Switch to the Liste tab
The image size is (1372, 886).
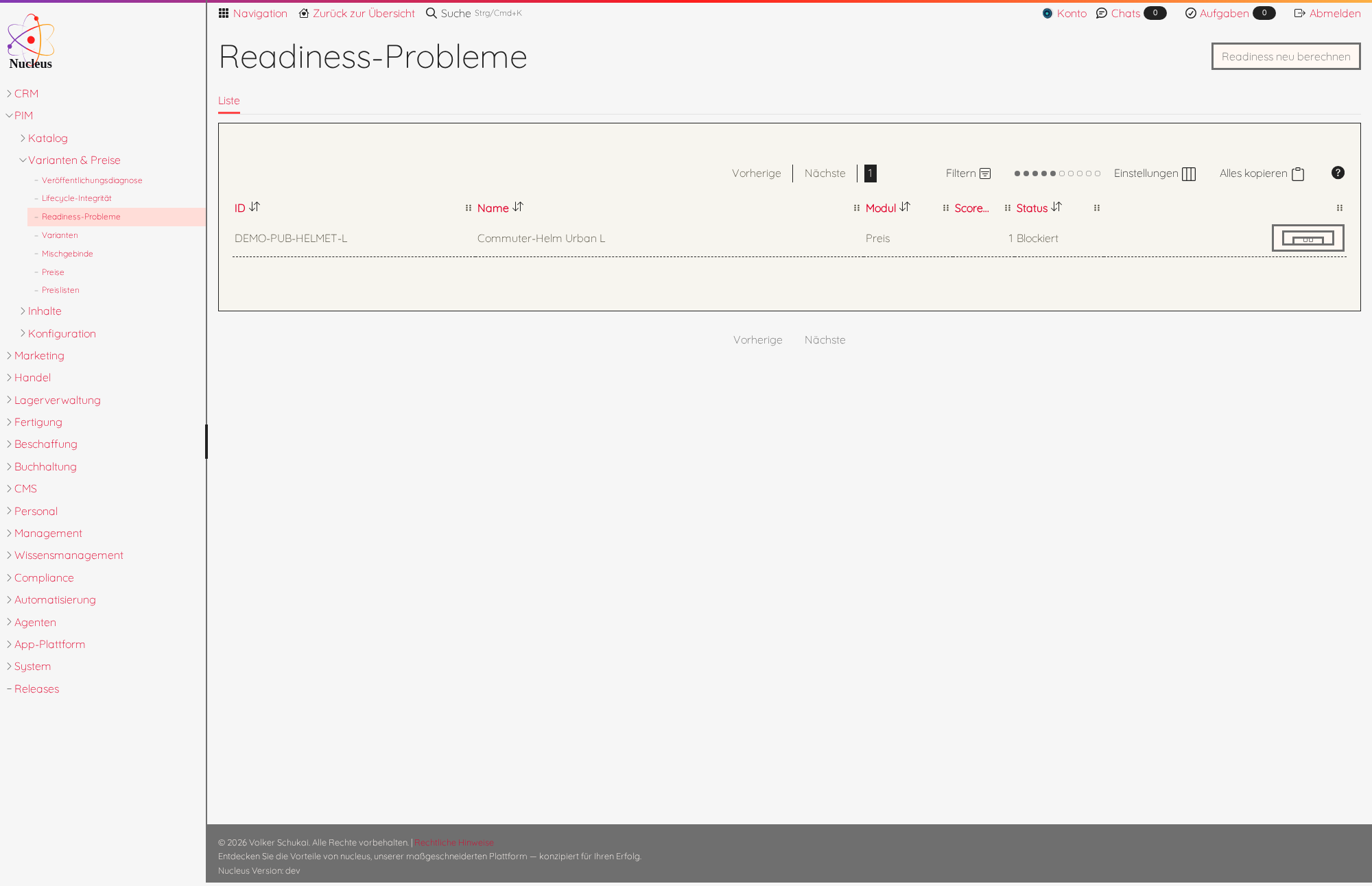[229, 101]
